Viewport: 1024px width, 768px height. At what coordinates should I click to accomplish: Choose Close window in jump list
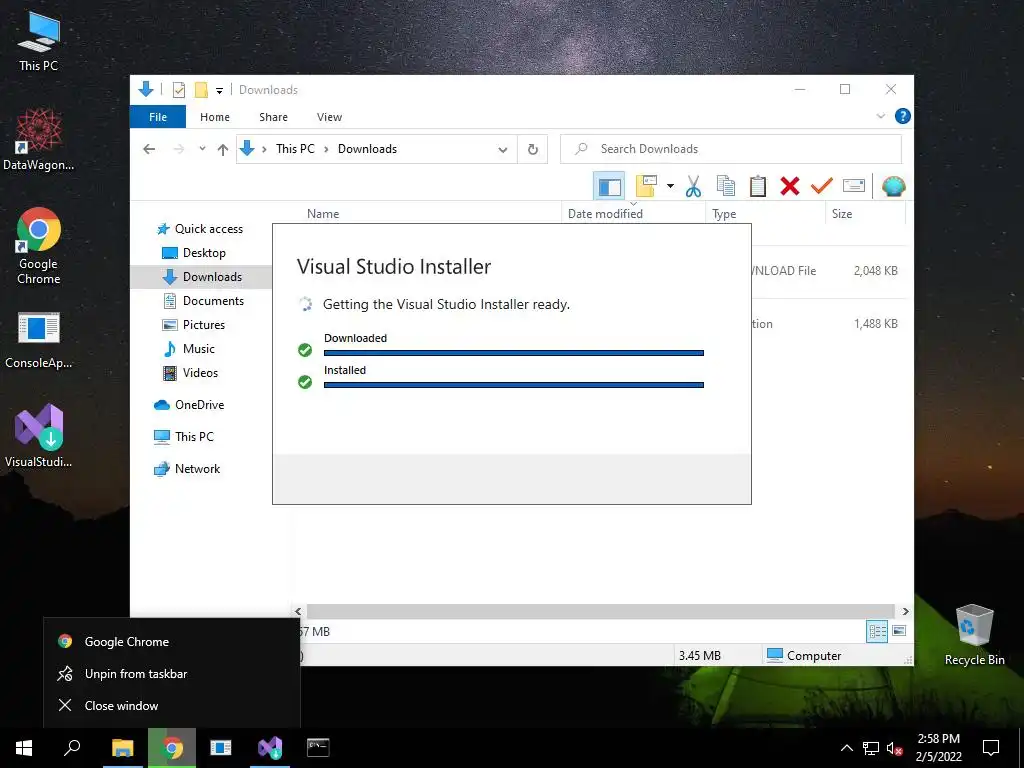click(172, 706)
